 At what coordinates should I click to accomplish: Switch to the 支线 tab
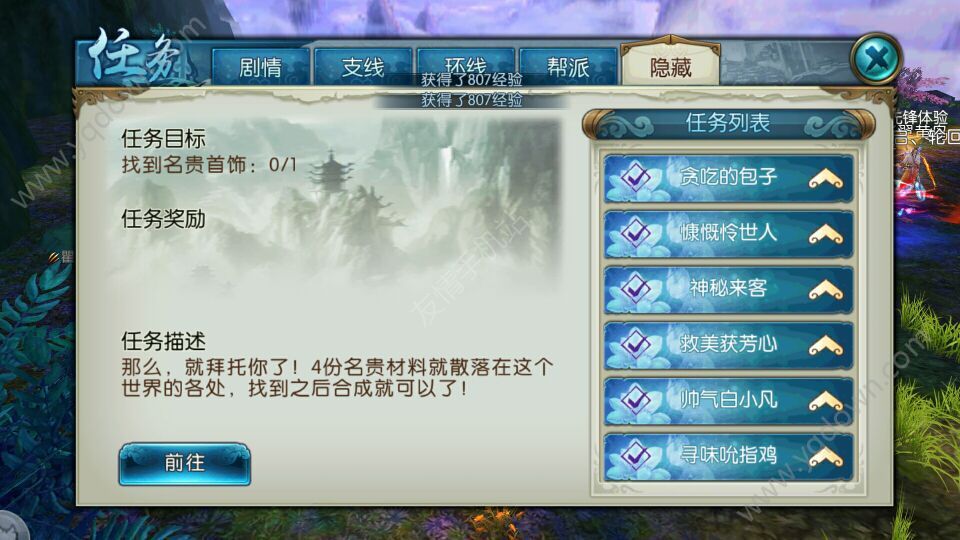pos(362,66)
